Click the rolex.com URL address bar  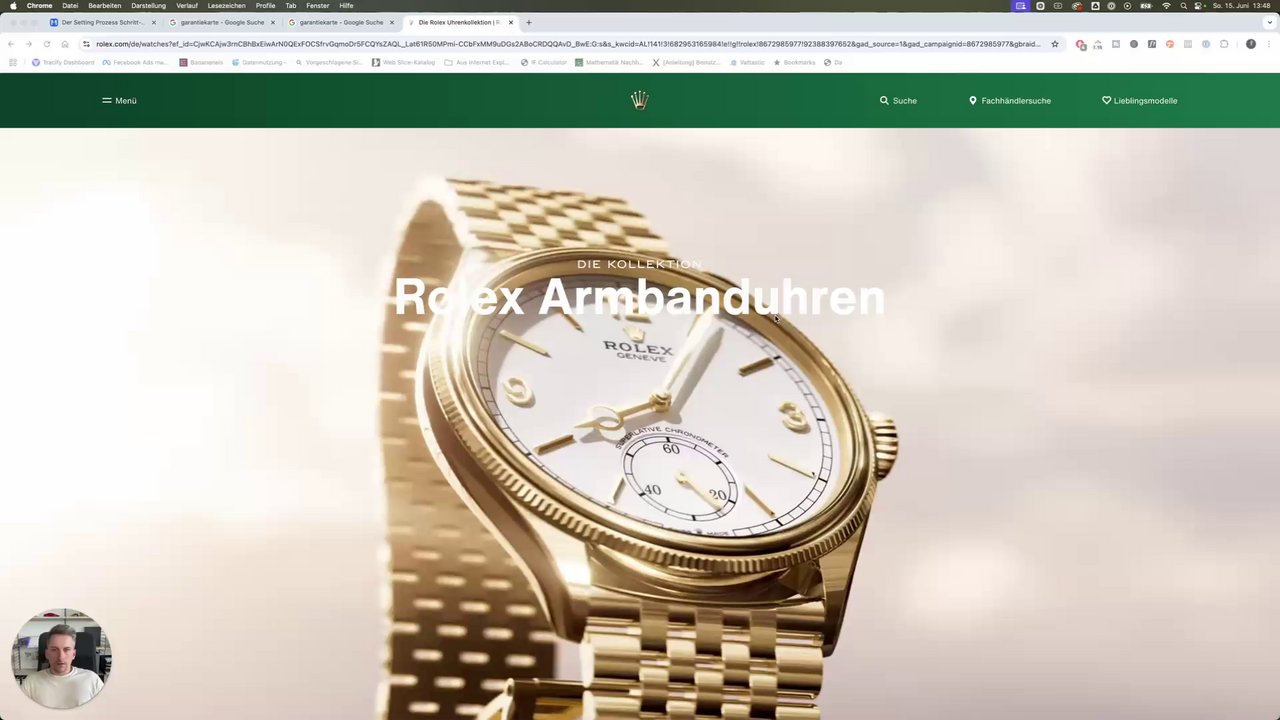tap(568, 44)
